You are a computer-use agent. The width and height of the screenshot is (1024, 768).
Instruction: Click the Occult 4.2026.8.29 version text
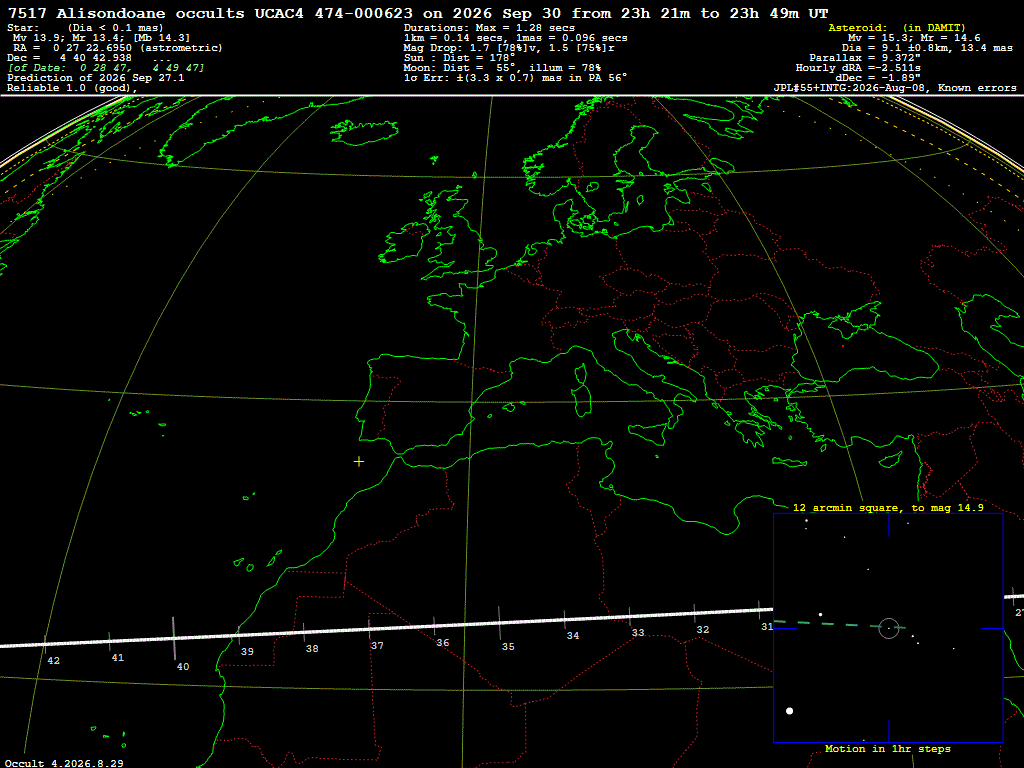pyautogui.click(x=64, y=763)
